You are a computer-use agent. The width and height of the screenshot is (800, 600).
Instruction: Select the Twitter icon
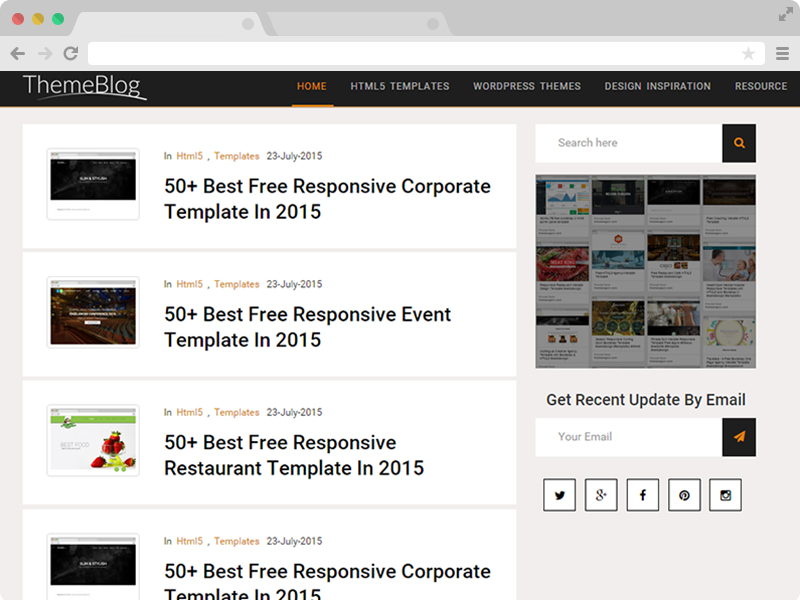(x=559, y=495)
